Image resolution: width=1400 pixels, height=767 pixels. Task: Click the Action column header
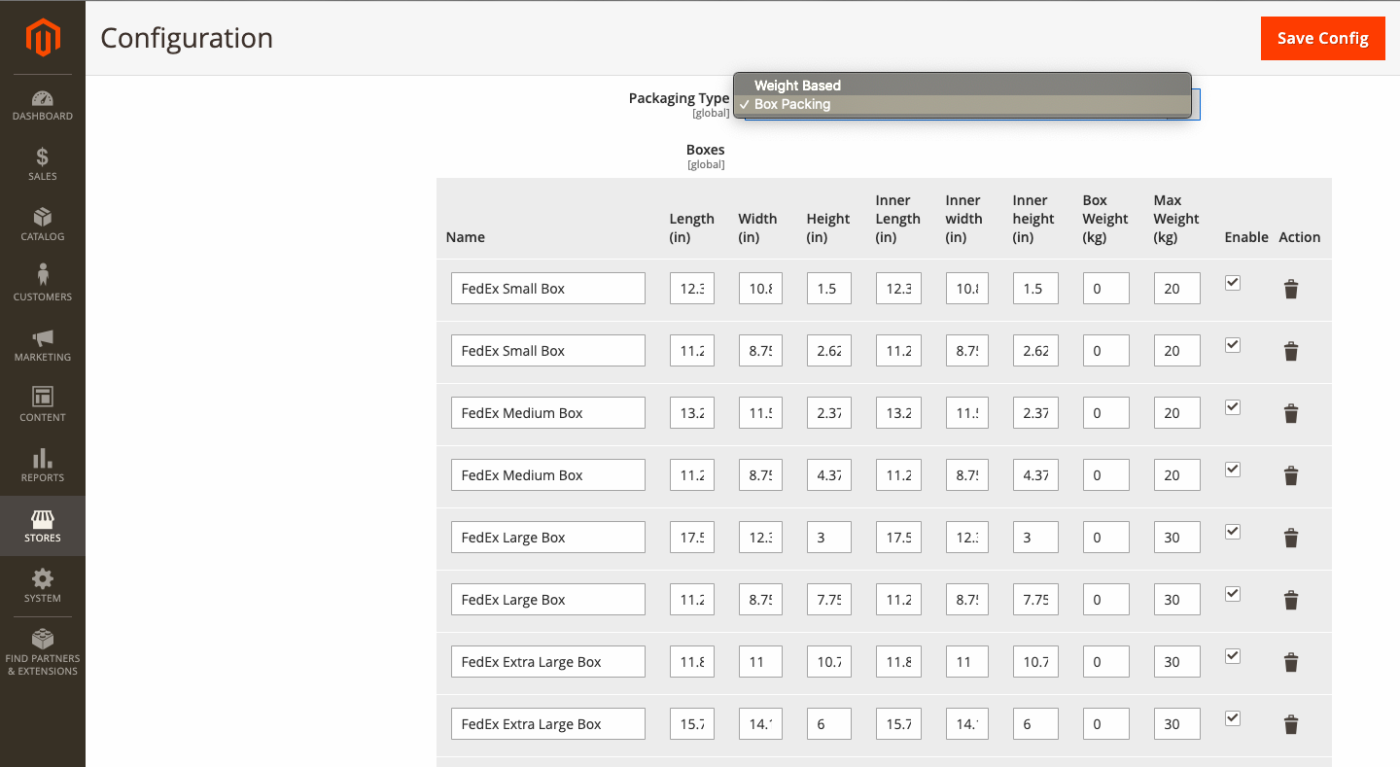(1299, 238)
